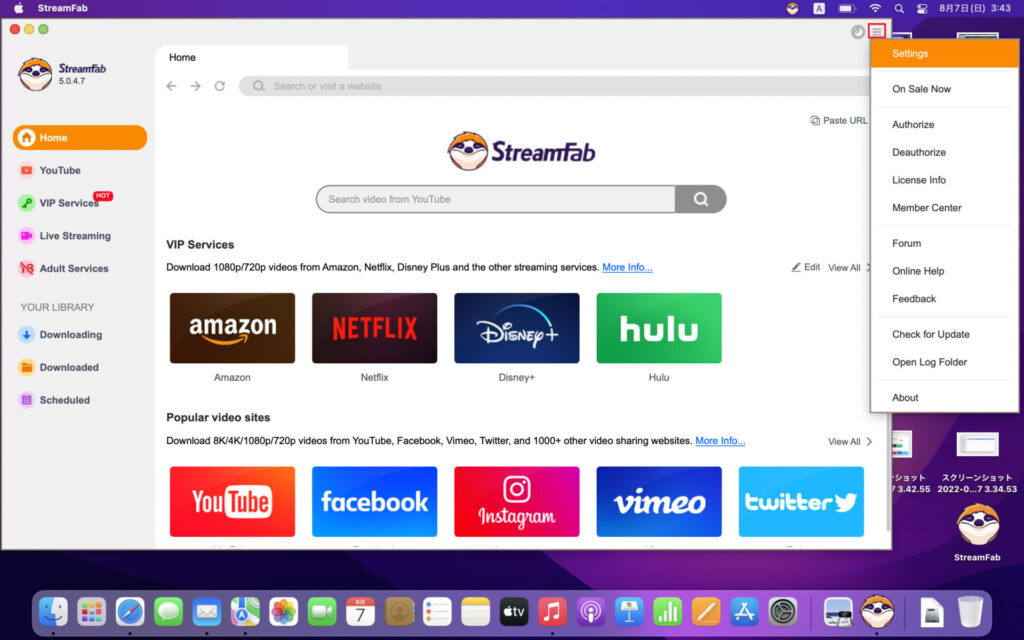Open the More Info link for VIP Services
This screenshot has height=640, width=1024.
(627, 267)
